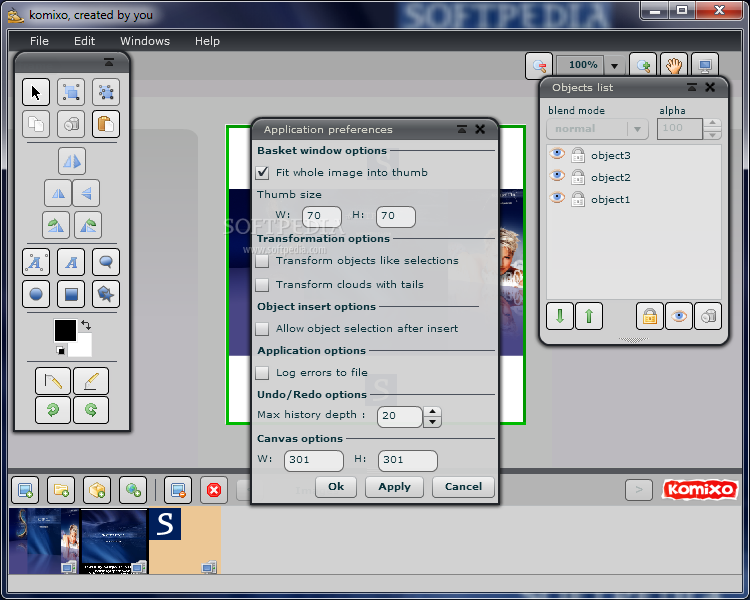
Task: Select the speech cloud bubble tool
Action: click(x=106, y=262)
